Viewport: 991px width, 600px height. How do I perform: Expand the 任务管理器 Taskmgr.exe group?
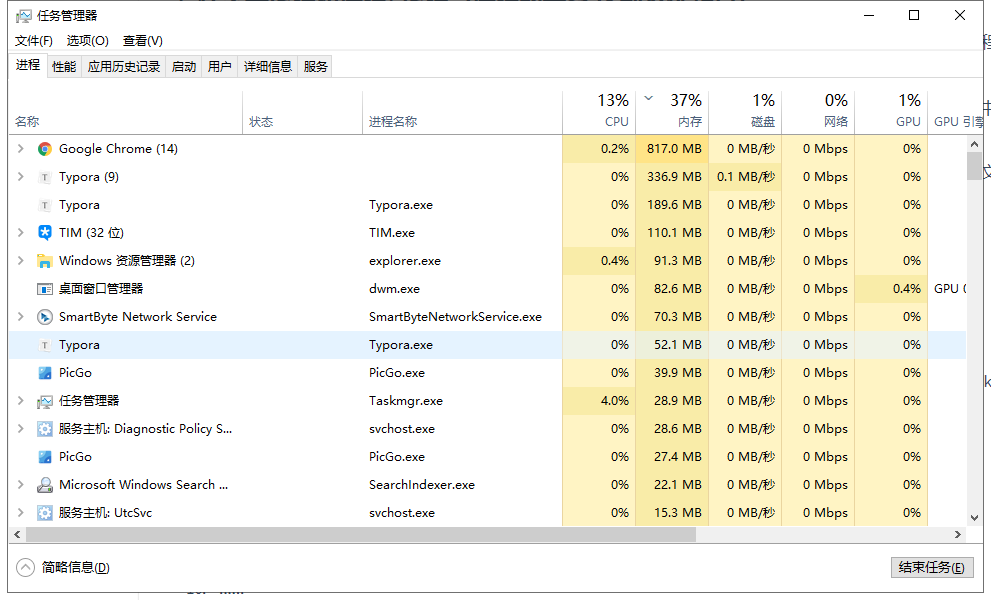coord(20,401)
